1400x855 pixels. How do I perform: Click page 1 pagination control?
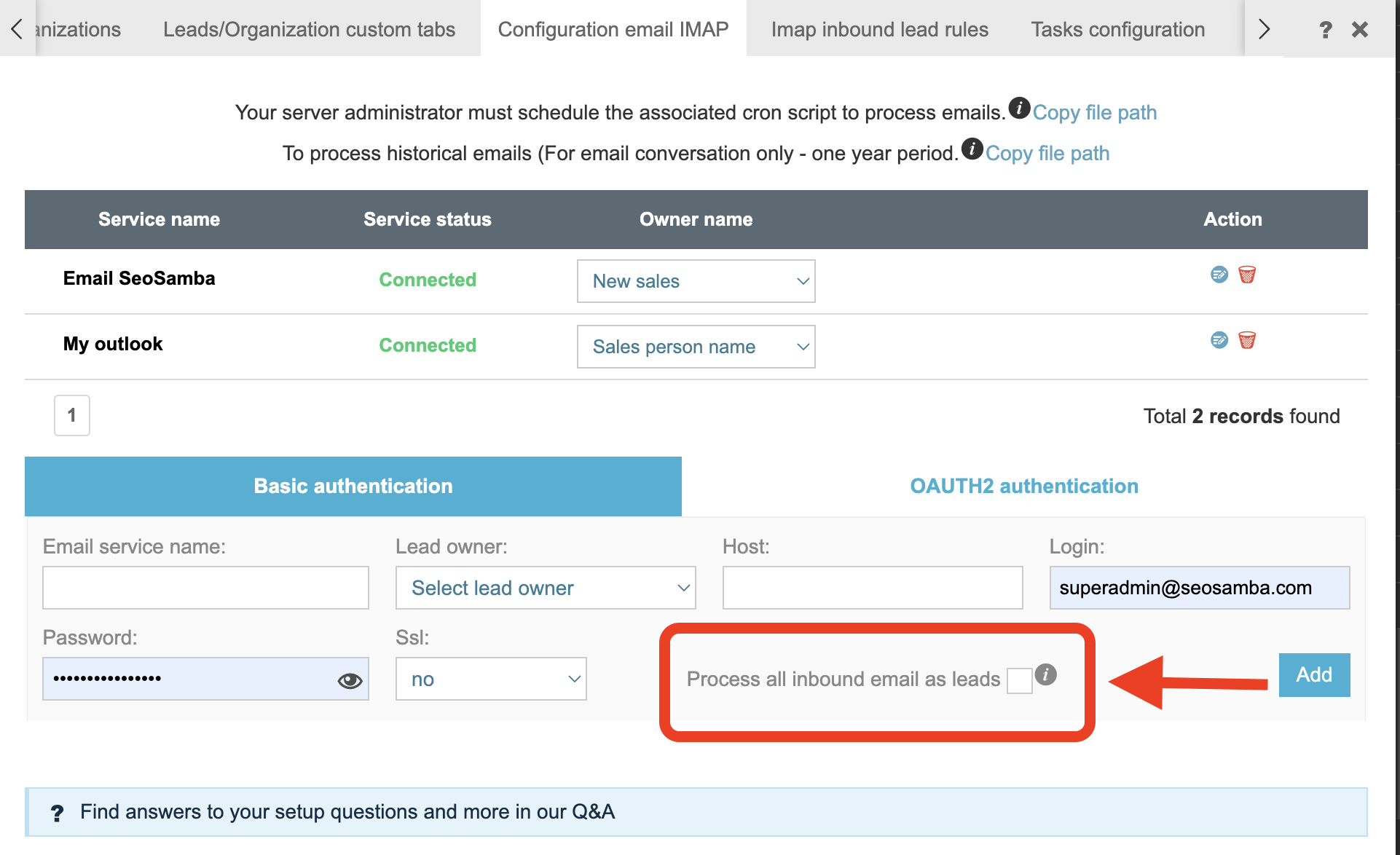pyautogui.click(x=70, y=415)
